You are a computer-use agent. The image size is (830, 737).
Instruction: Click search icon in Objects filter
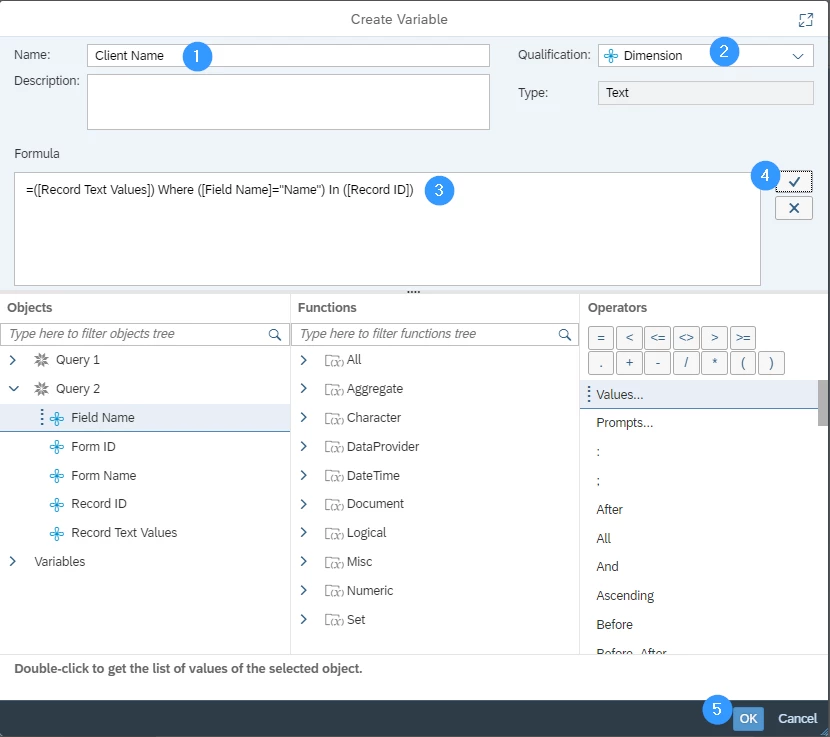[x=274, y=335]
